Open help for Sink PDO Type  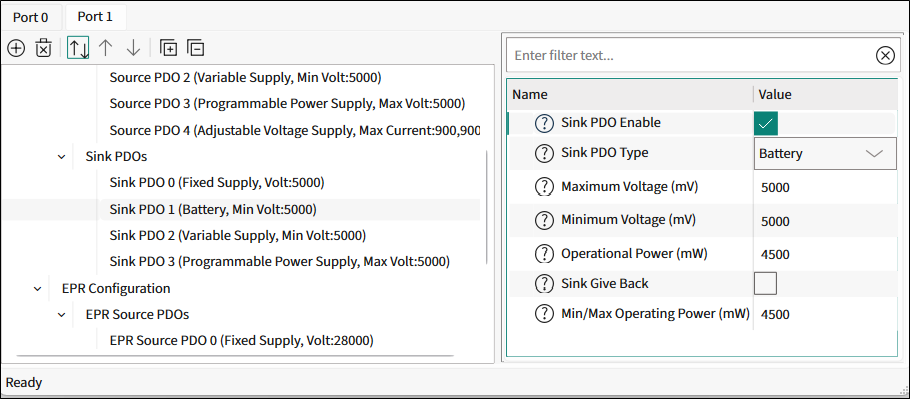point(544,153)
